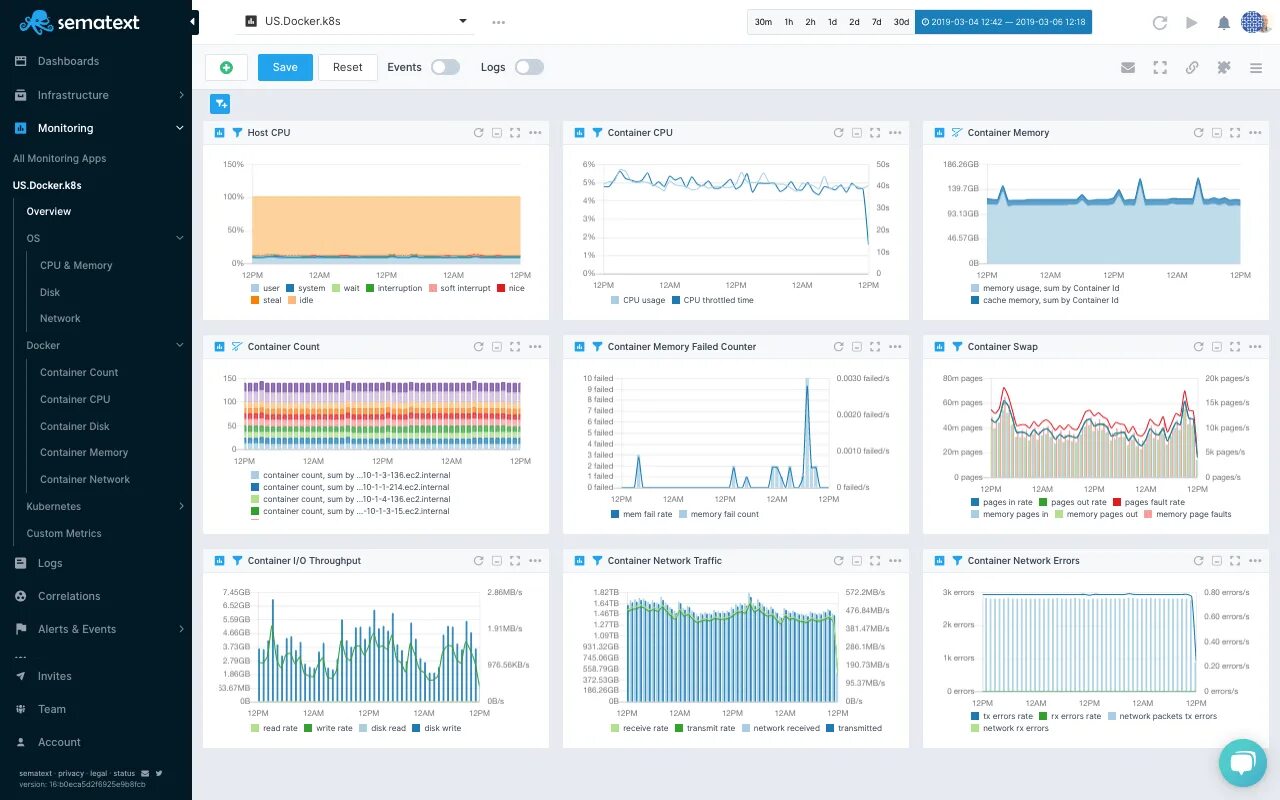Minimize the Container CPU panel
Screen dimensions: 1280x800
pos(857,132)
